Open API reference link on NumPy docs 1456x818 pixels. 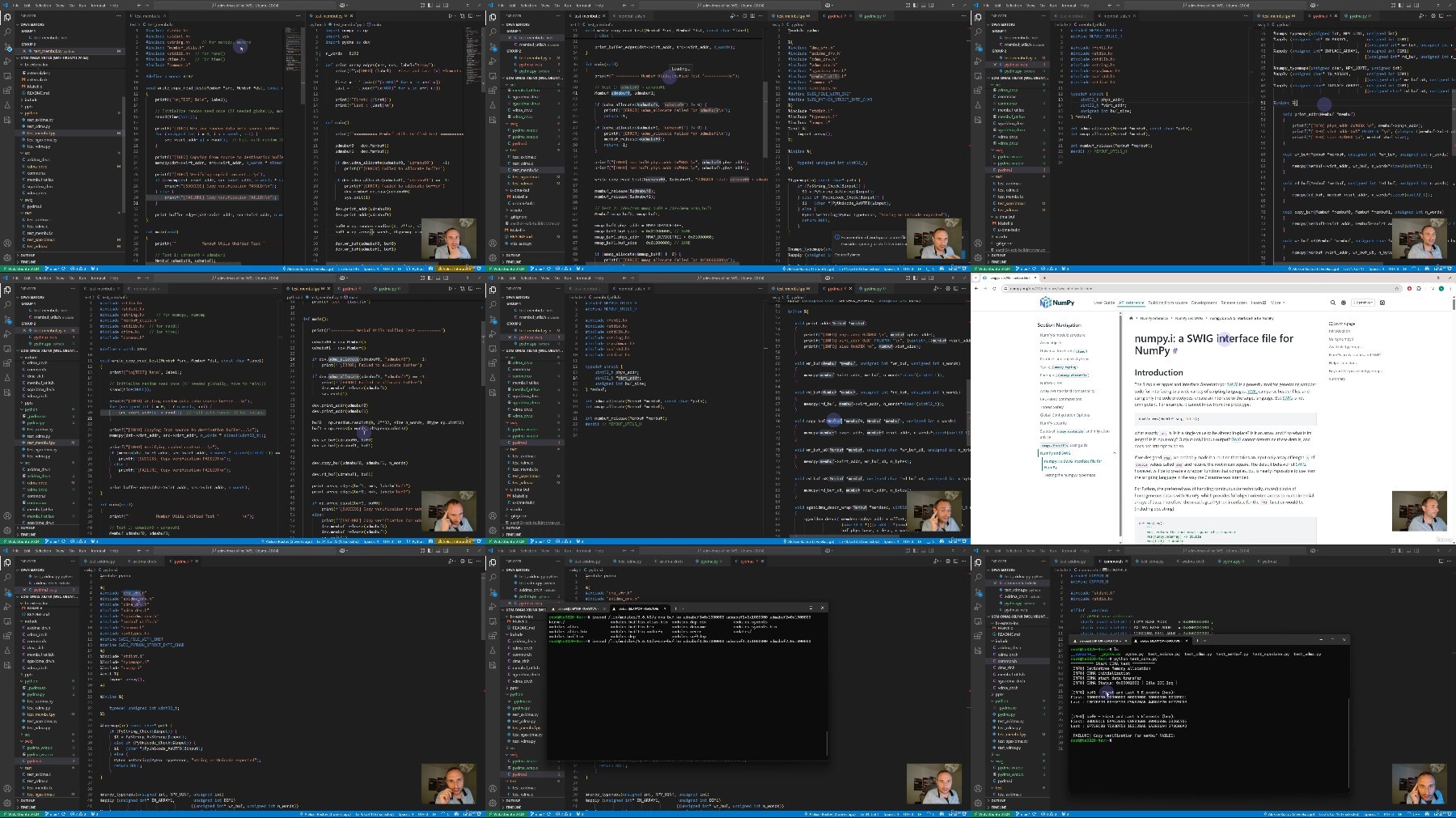1132,303
